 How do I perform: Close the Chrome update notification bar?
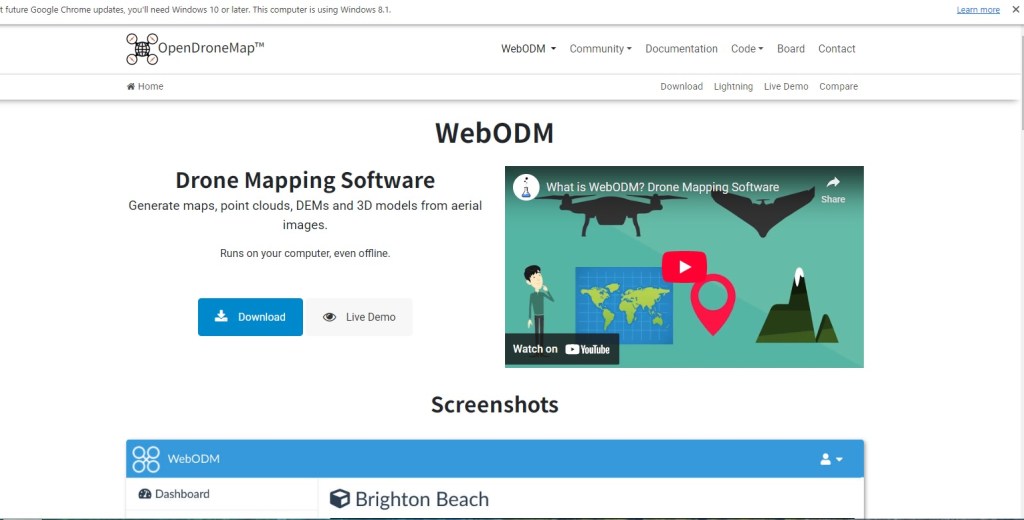coord(1015,9)
